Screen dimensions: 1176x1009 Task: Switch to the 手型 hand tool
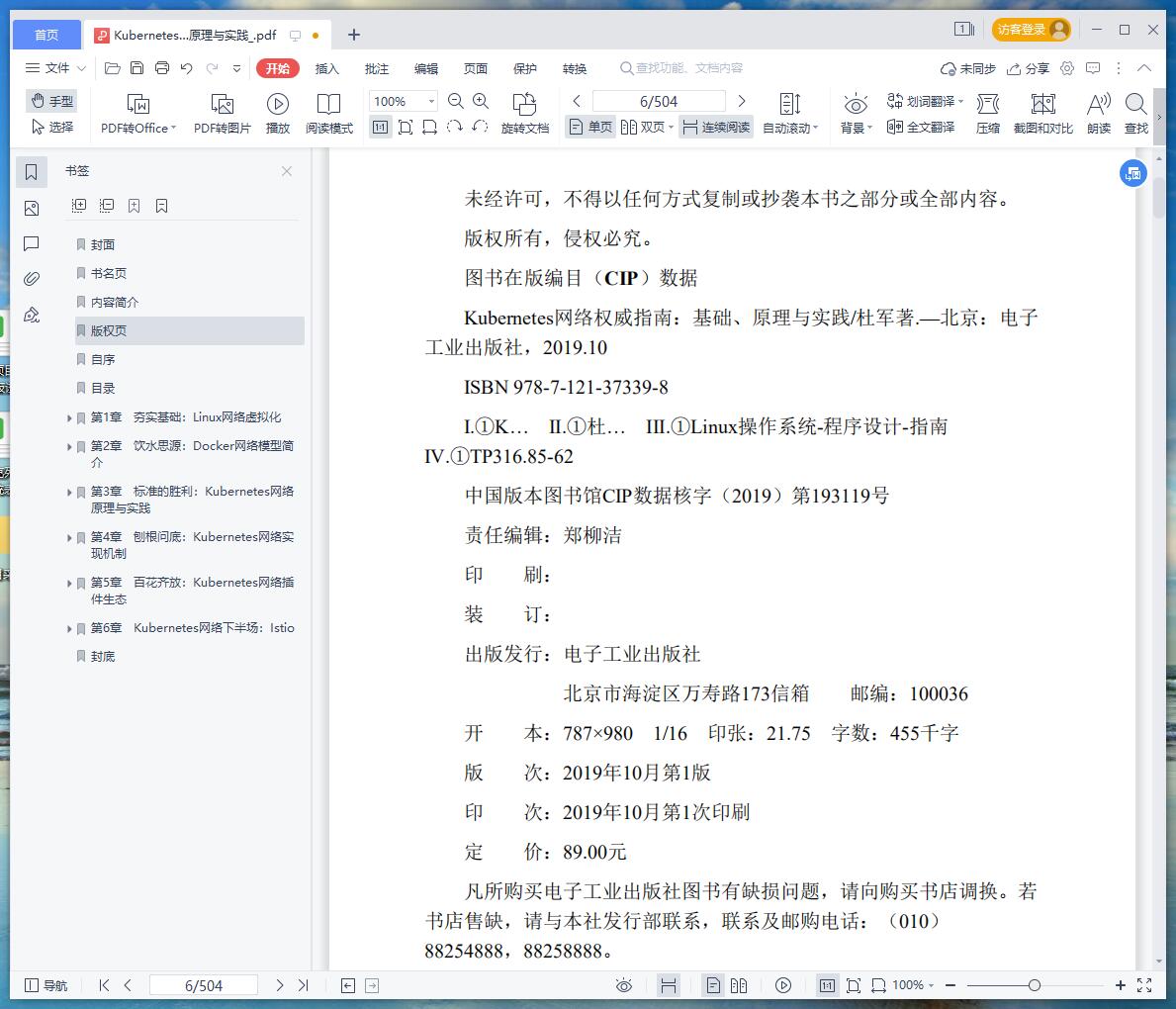pos(51,101)
